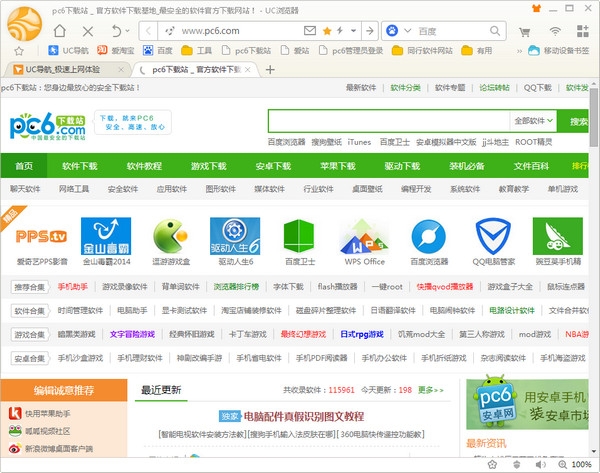Select the 首页 nav item
This screenshot has height=473, width=600.
point(24,166)
